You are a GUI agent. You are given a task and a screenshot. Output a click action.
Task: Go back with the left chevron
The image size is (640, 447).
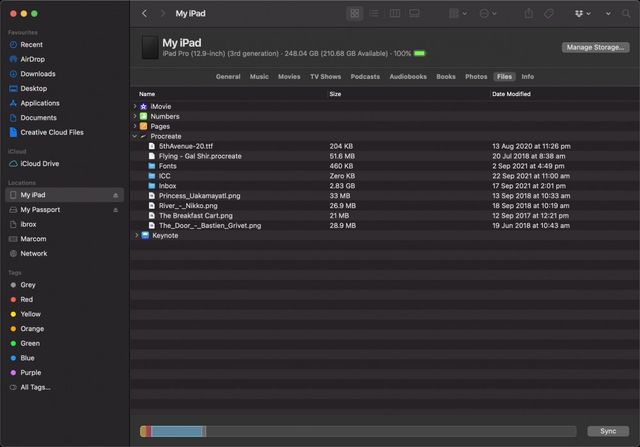tap(144, 13)
